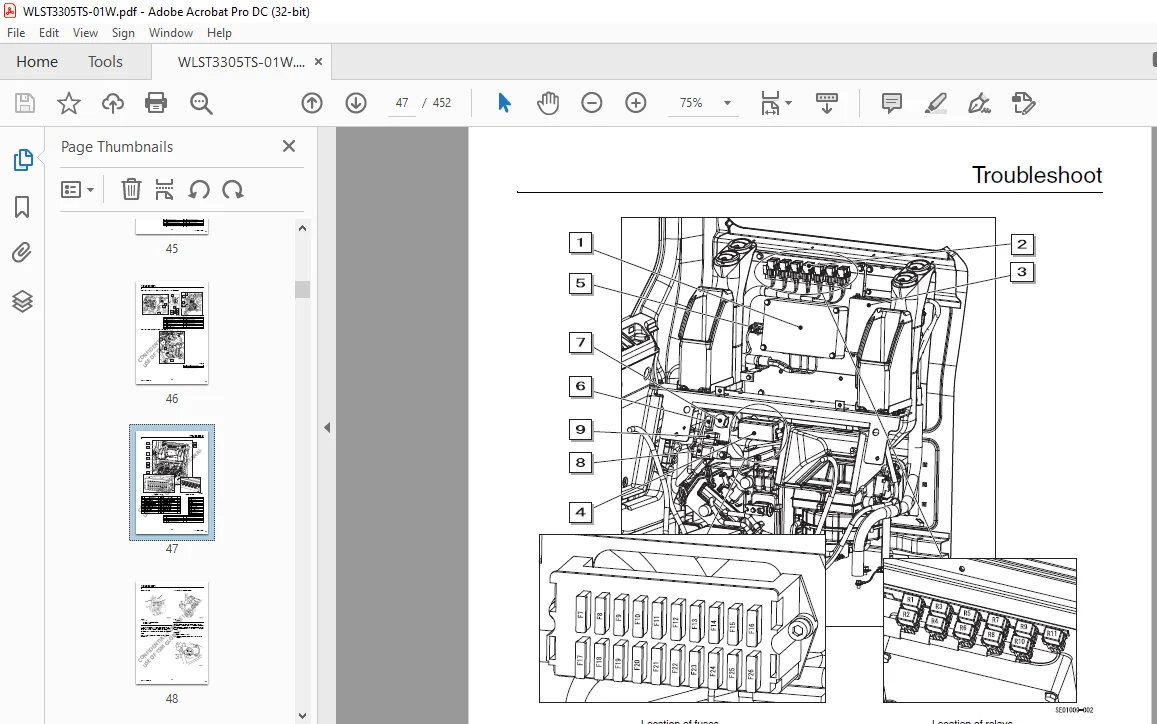Open the Window menu

[170, 32]
